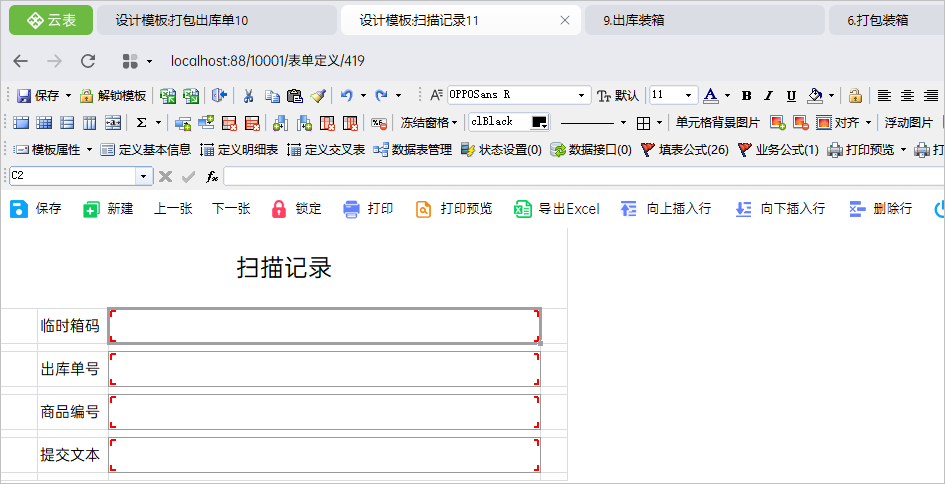Open the 冻结窗格 dropdown
Screen dimensions: 945x484
click(429, 123)
